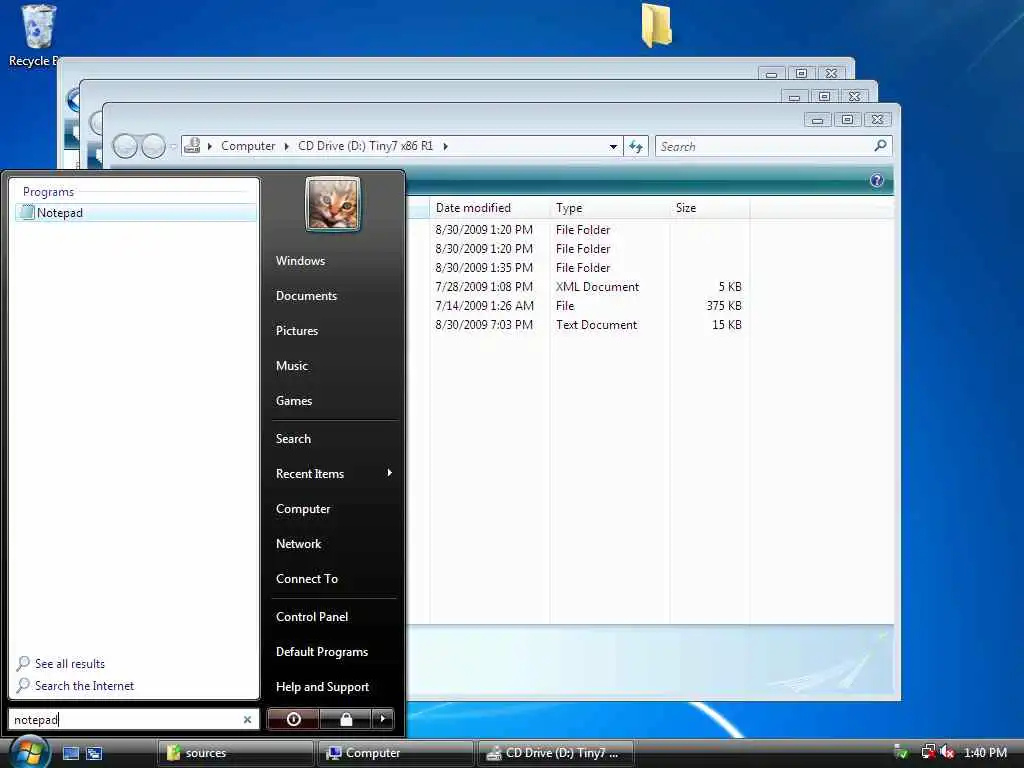The image size is (1024, 768).
Task: Click the drive icon in address bar
Action: click(x=192, y=145)
